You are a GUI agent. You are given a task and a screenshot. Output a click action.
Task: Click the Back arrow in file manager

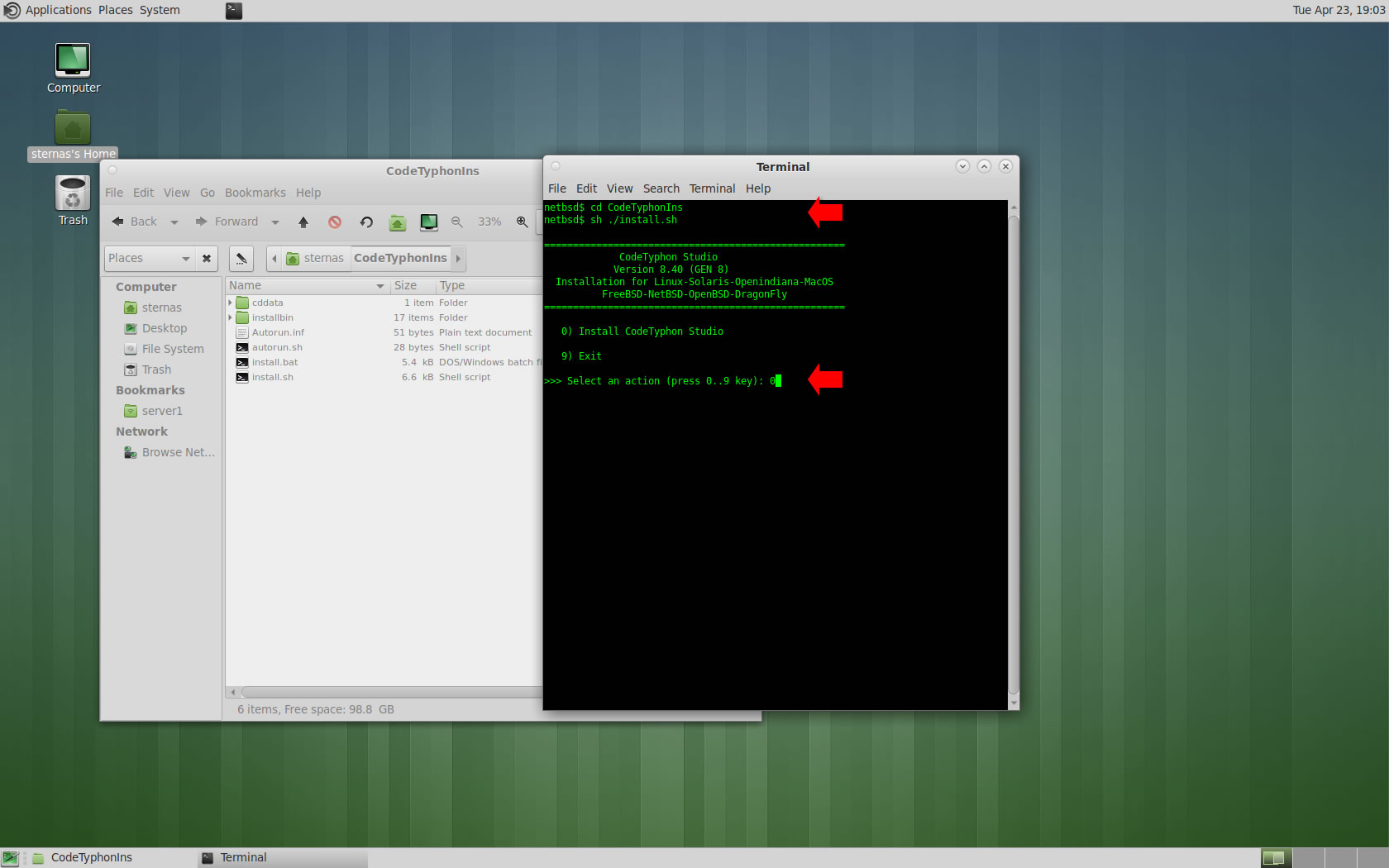pos(134,222)
